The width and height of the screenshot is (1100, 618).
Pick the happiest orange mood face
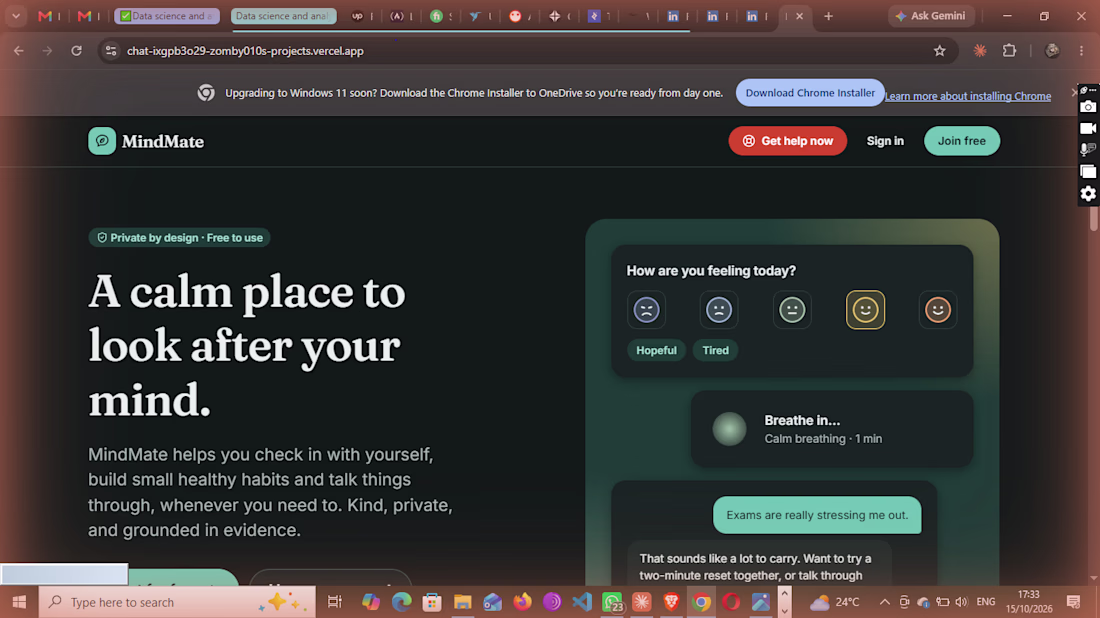(938, 310)
